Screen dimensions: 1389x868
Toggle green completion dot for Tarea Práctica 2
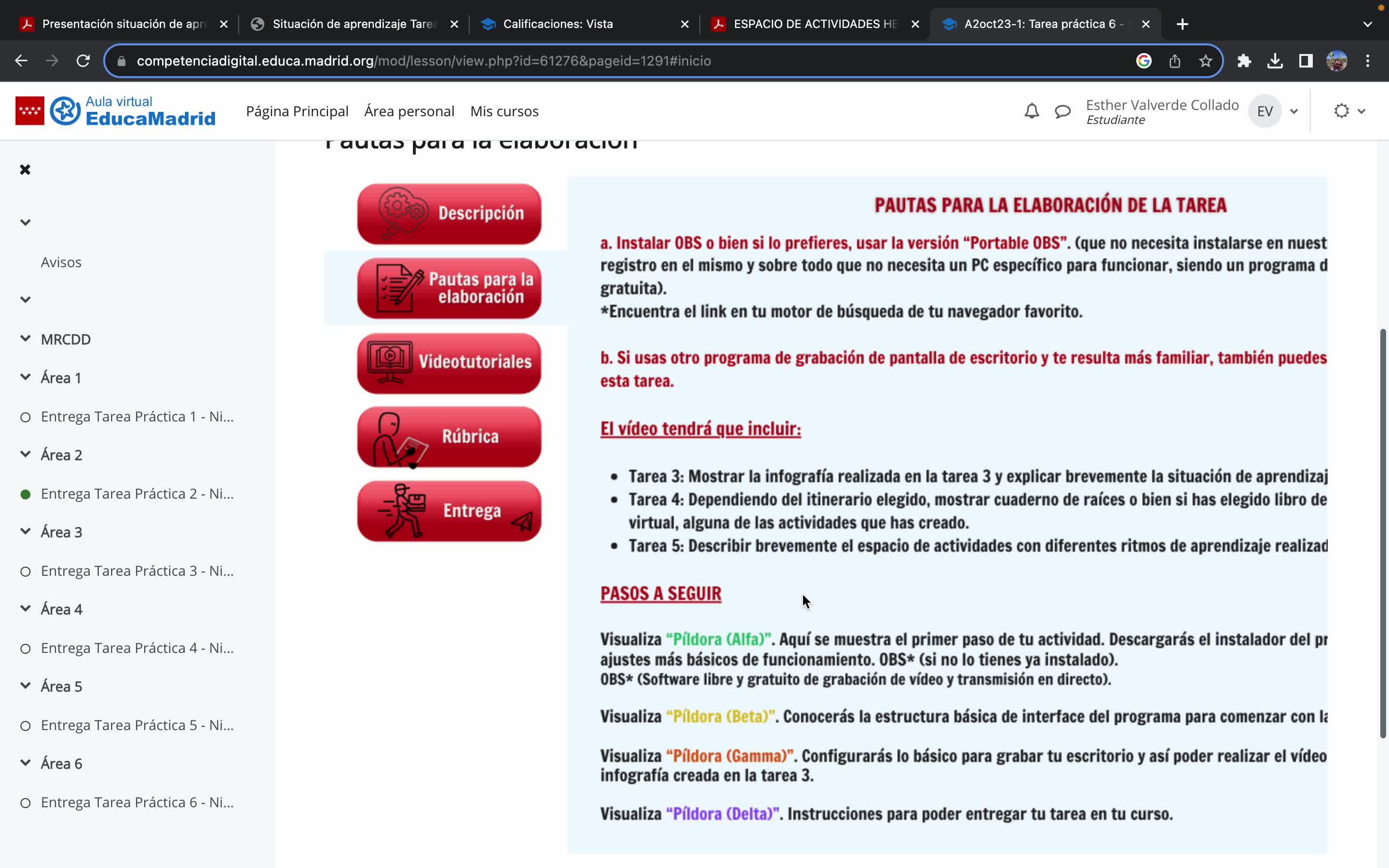pyautogui.click(x=25, y=494)
